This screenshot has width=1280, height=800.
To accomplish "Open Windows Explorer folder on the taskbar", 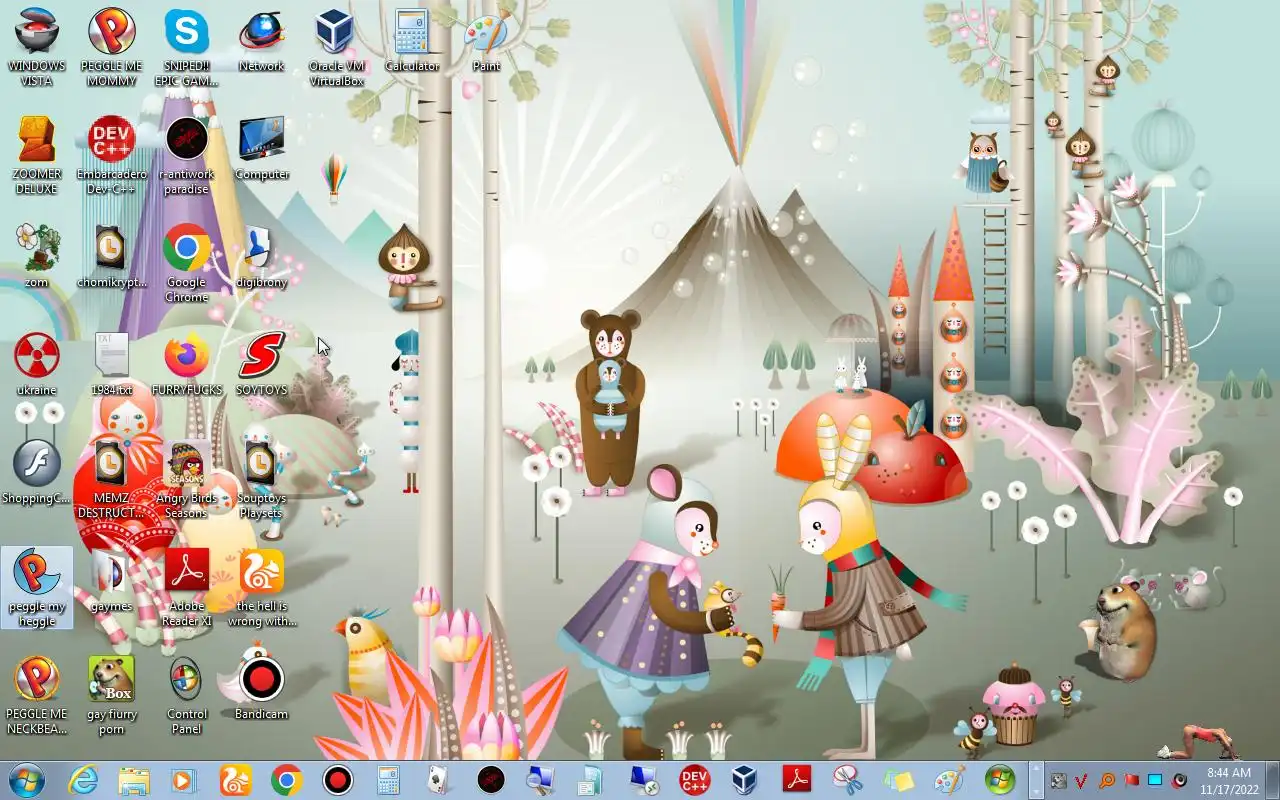I will point(133,780).
